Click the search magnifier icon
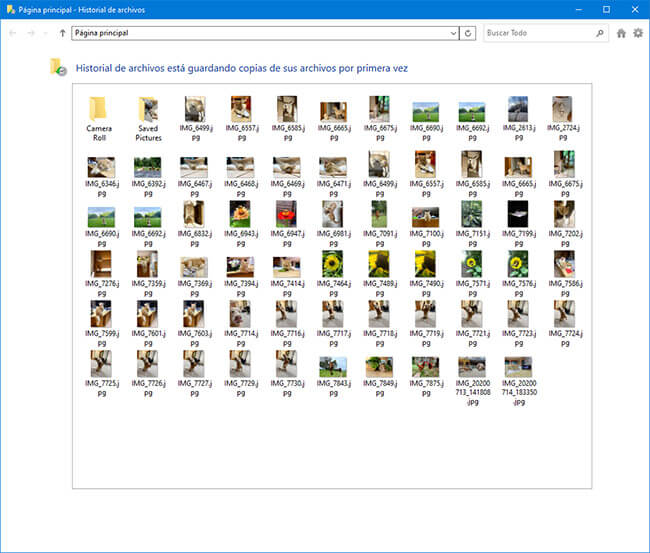Screen dimensions: 650x553 [600, 33]
